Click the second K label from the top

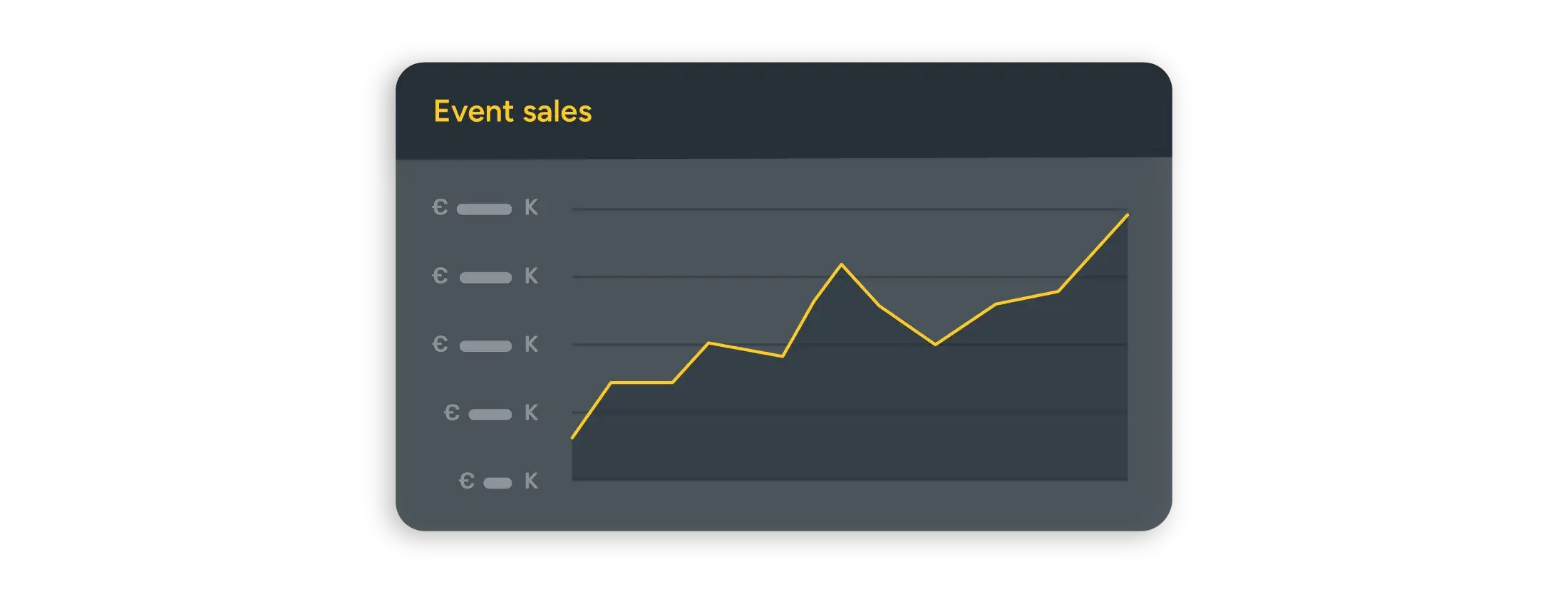tap(531, 276)
